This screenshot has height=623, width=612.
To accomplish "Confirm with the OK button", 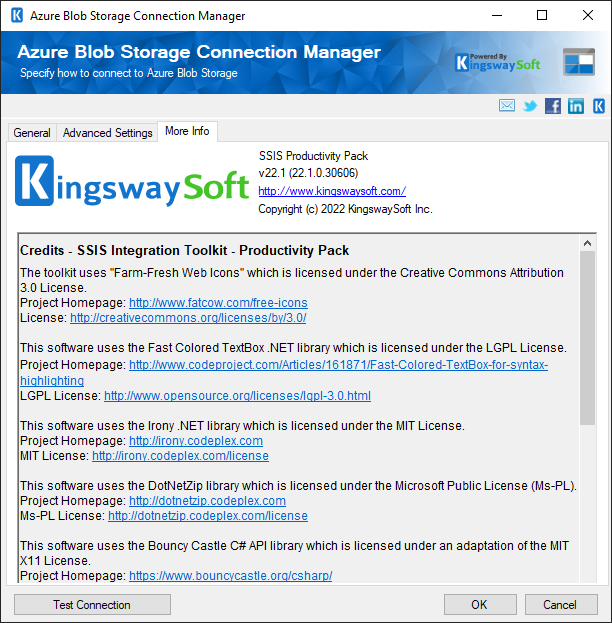I will tap(480, 604).
